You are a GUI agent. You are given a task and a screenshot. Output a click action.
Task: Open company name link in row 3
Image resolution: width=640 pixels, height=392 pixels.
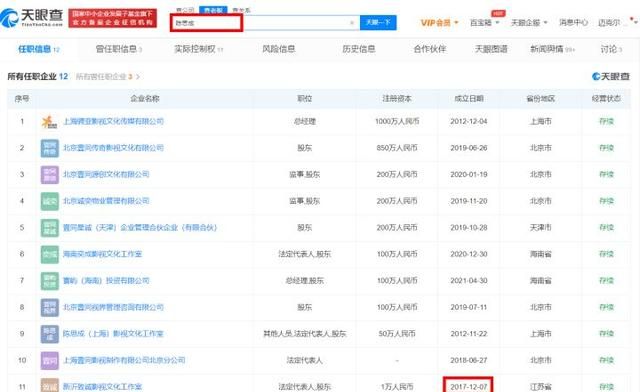point(106,174)
